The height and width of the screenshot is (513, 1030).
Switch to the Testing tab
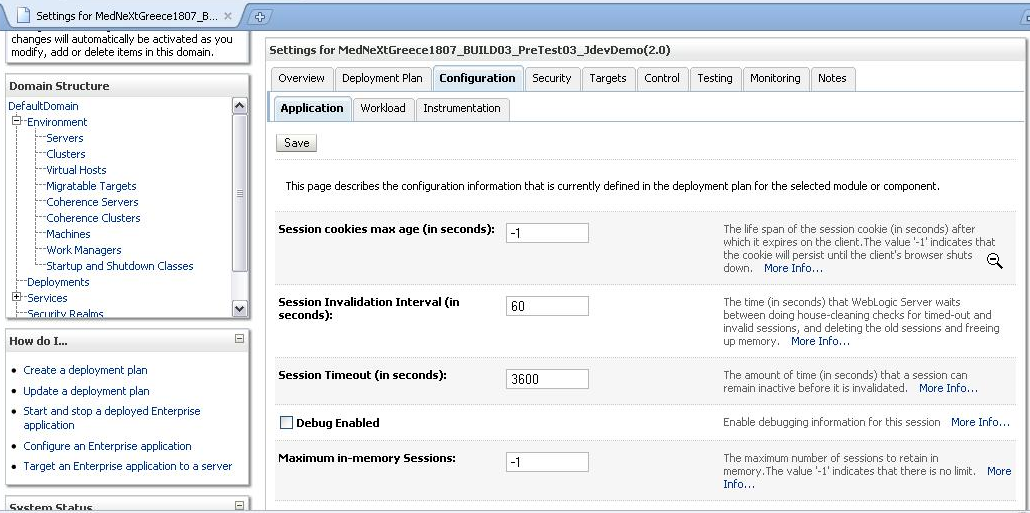pos(715,78)
